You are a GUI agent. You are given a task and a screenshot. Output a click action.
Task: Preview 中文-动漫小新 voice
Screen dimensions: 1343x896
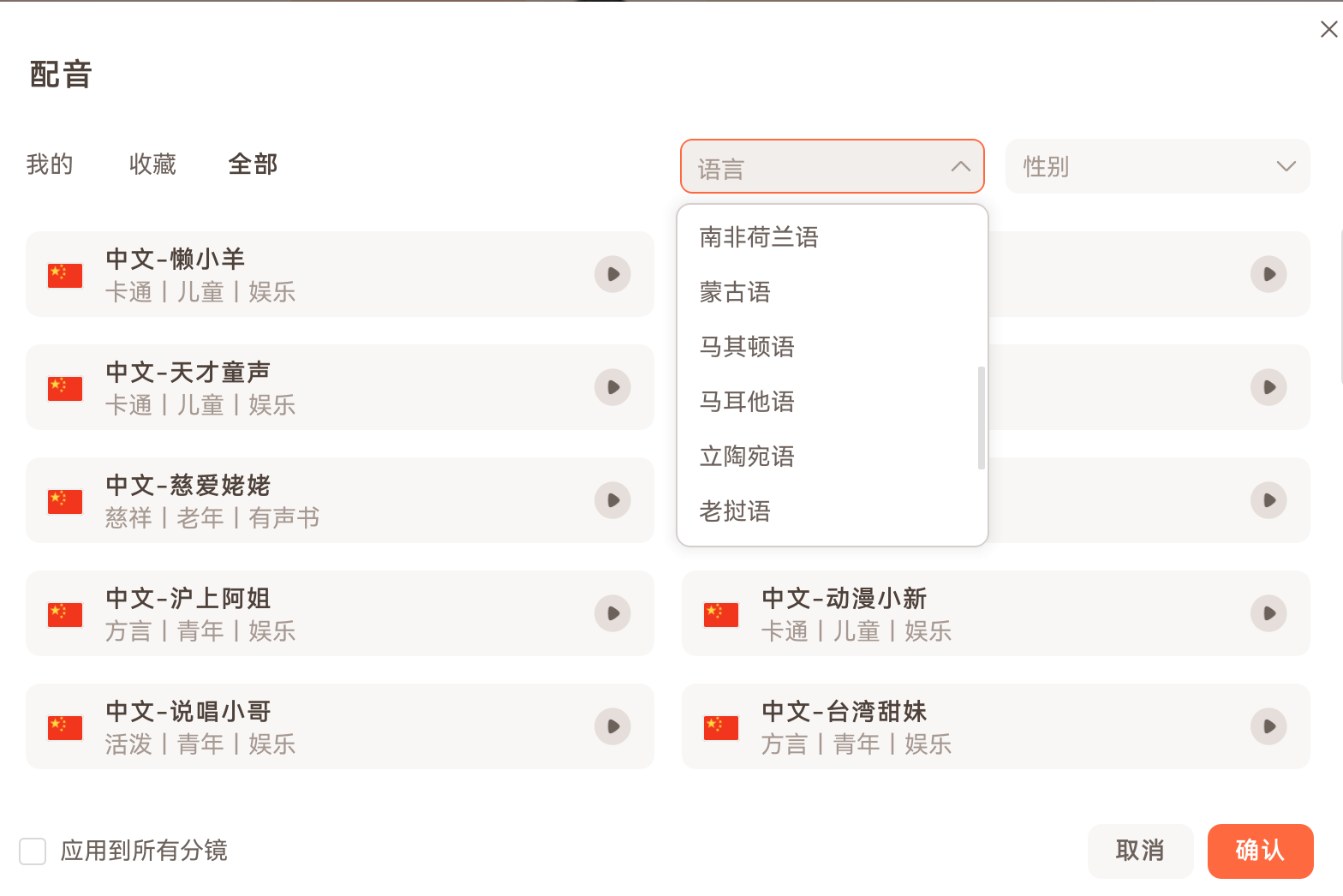pyautogui.click(x=1268, y=613)
